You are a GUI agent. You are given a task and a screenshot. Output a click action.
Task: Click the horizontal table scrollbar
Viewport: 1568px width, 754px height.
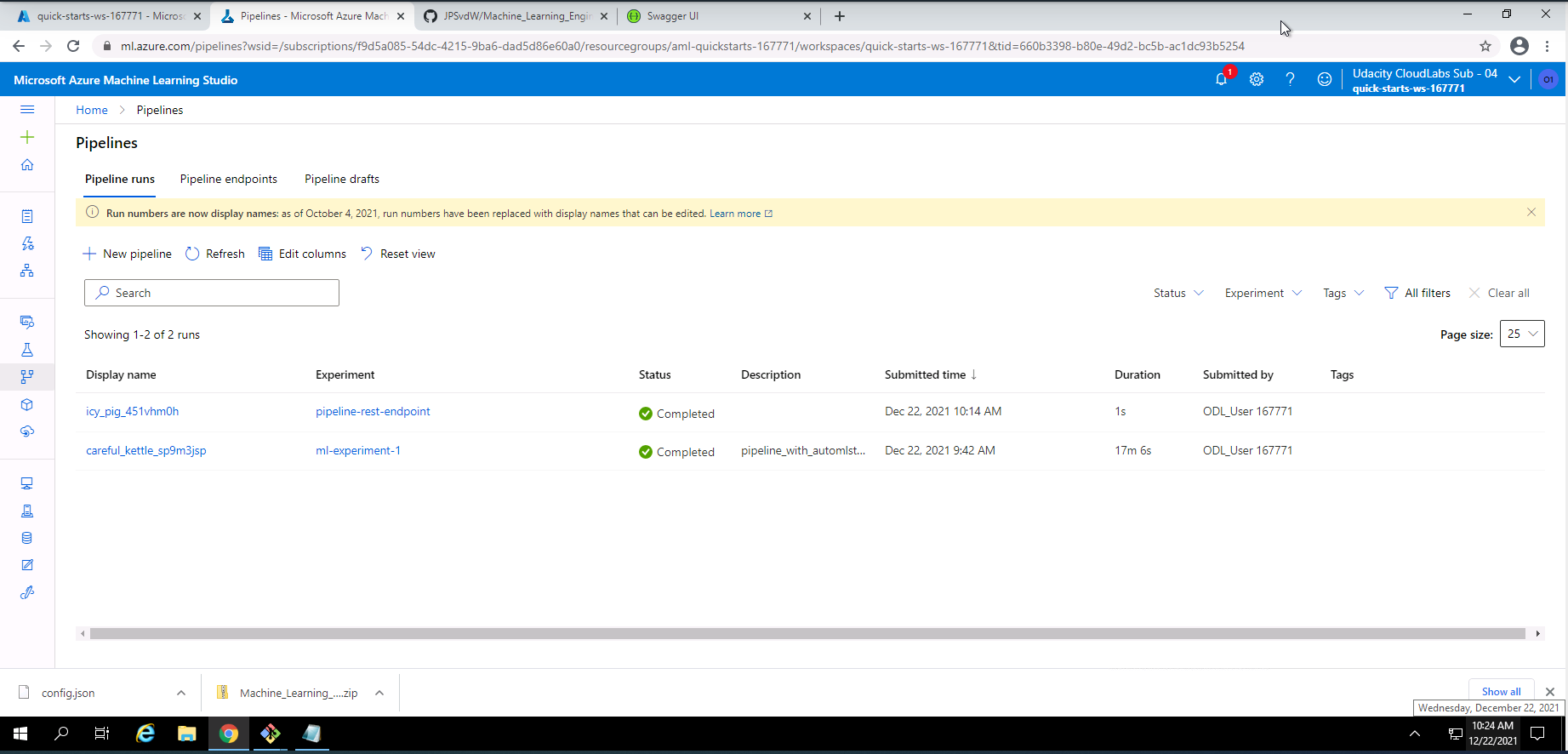tap(807, 633)
